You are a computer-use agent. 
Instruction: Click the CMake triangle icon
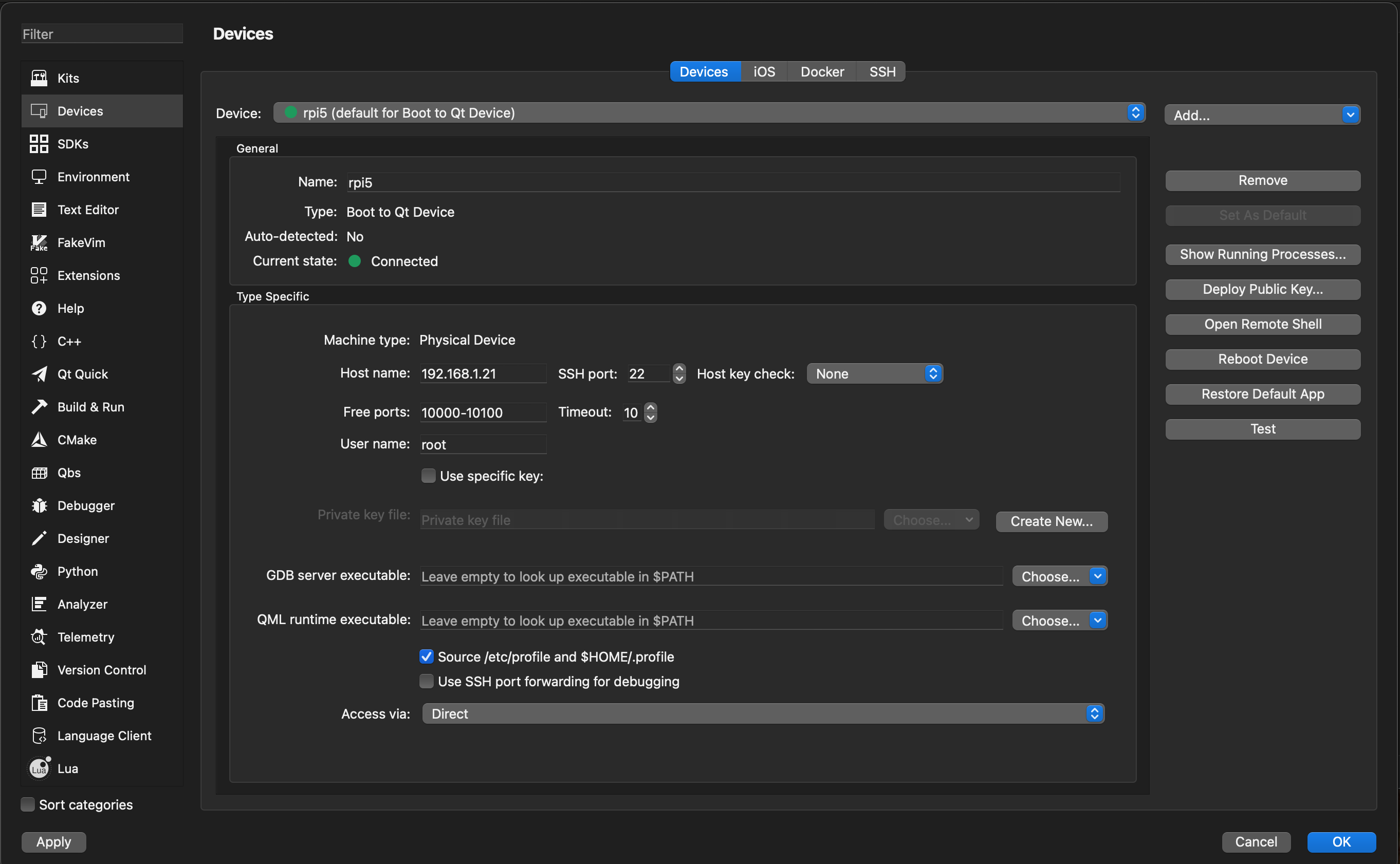[x=39, y=440]
